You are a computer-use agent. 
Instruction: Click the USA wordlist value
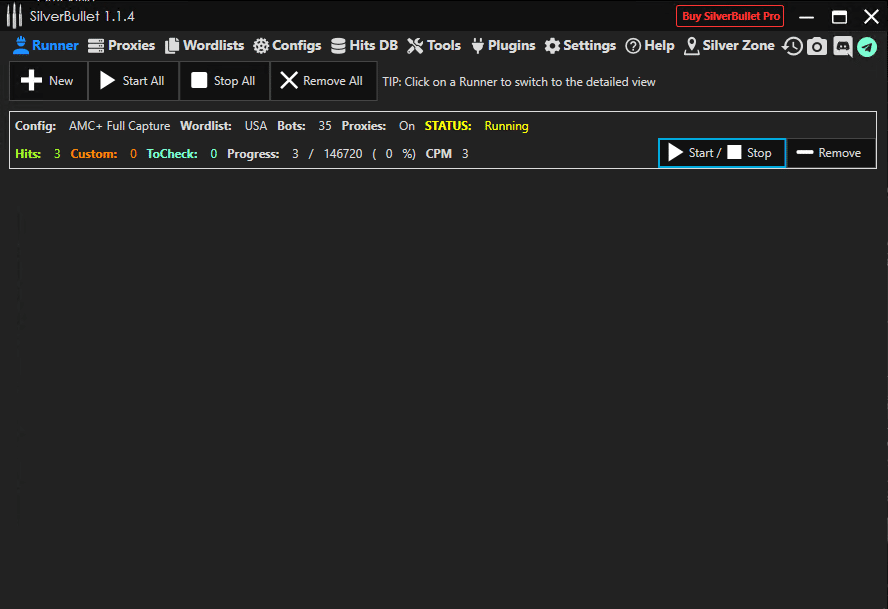click(255, 126)
